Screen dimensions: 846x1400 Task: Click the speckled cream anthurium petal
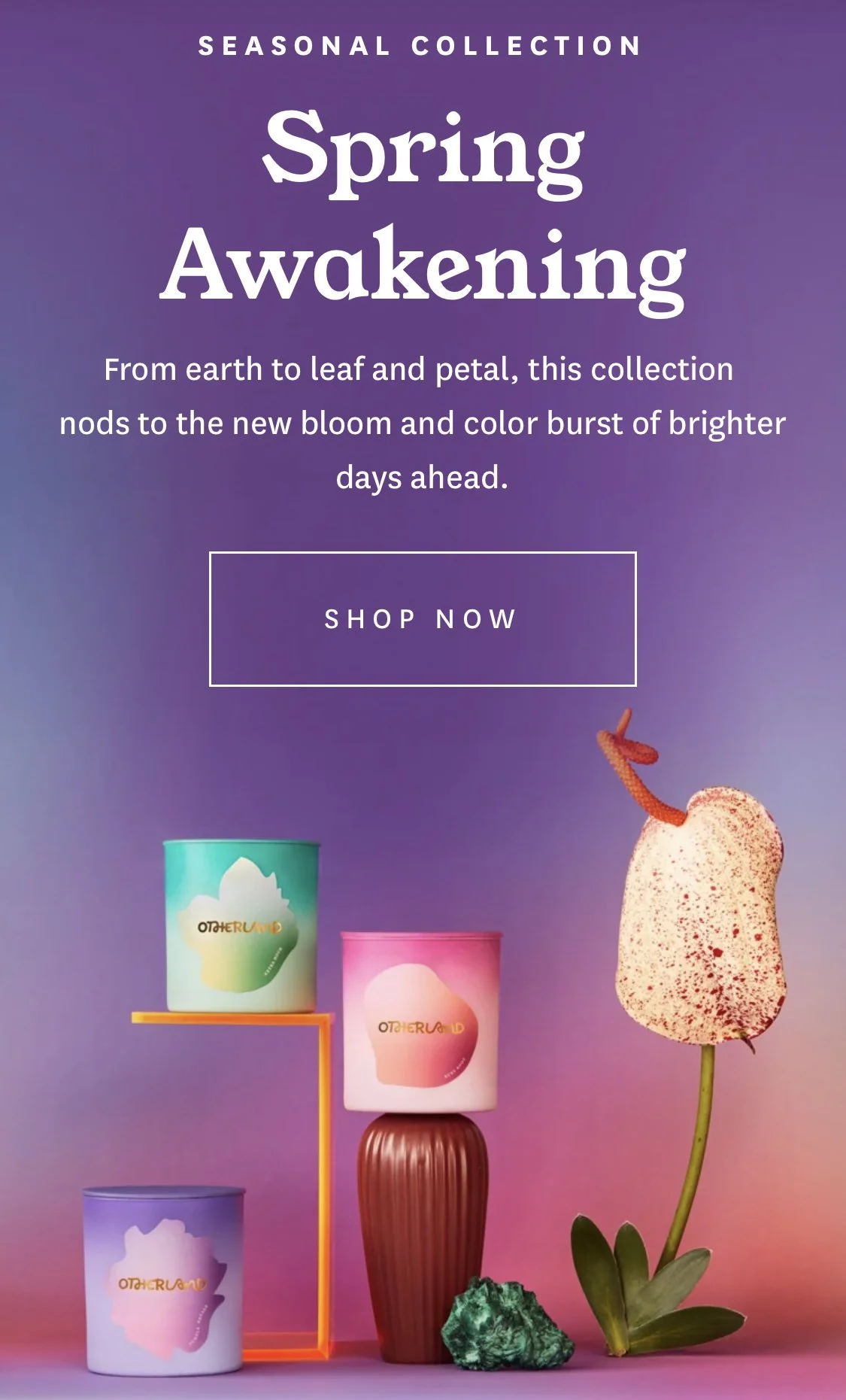[701, 918]
